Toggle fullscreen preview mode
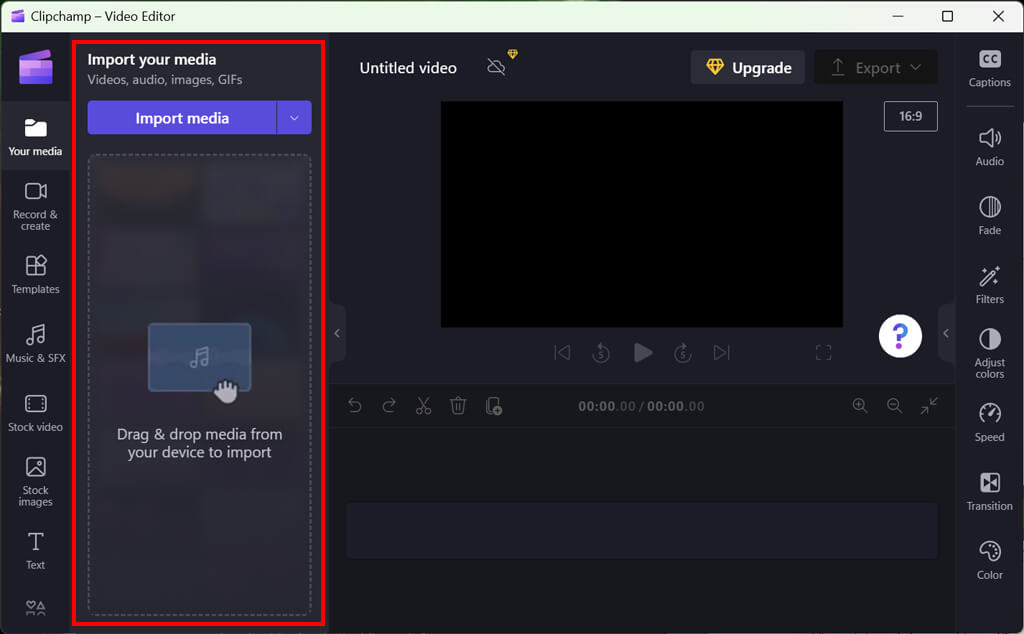The height and width of the screenshot is (634, 1024). 823,352
